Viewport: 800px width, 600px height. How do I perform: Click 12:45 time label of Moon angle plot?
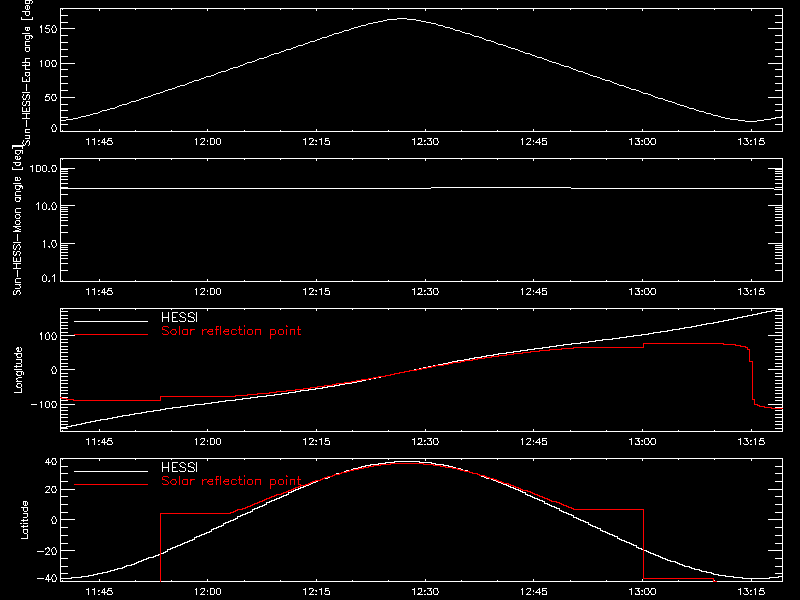[x=534, y=292]
